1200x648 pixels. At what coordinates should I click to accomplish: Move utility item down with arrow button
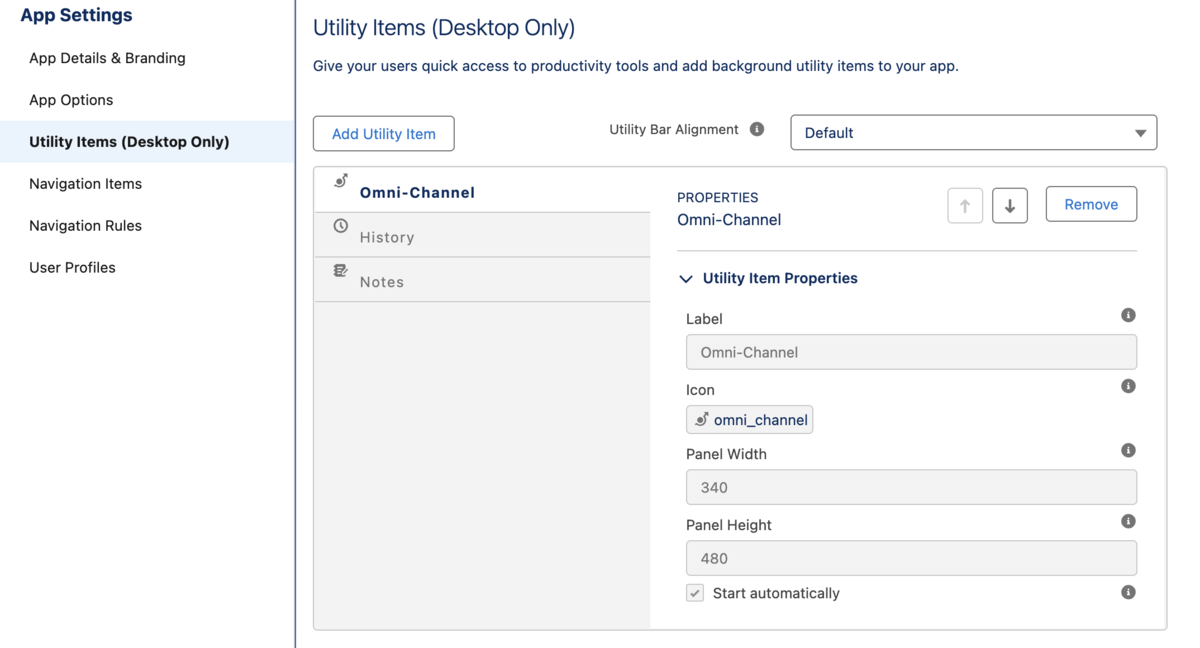(1010, 205)
